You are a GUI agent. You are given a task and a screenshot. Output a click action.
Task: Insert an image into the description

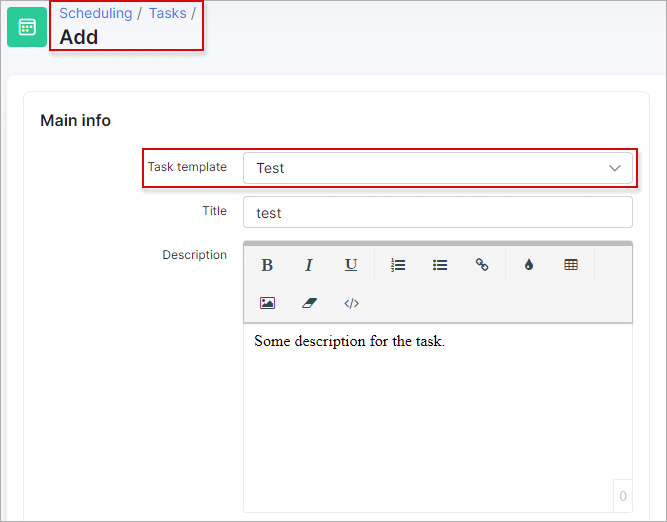tap(267, 303)
